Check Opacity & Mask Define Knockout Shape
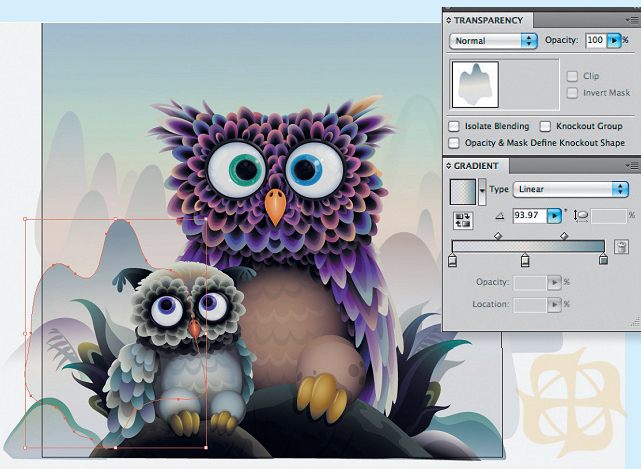The height and width of the screenshot is (469, 641). pos(454,143)
